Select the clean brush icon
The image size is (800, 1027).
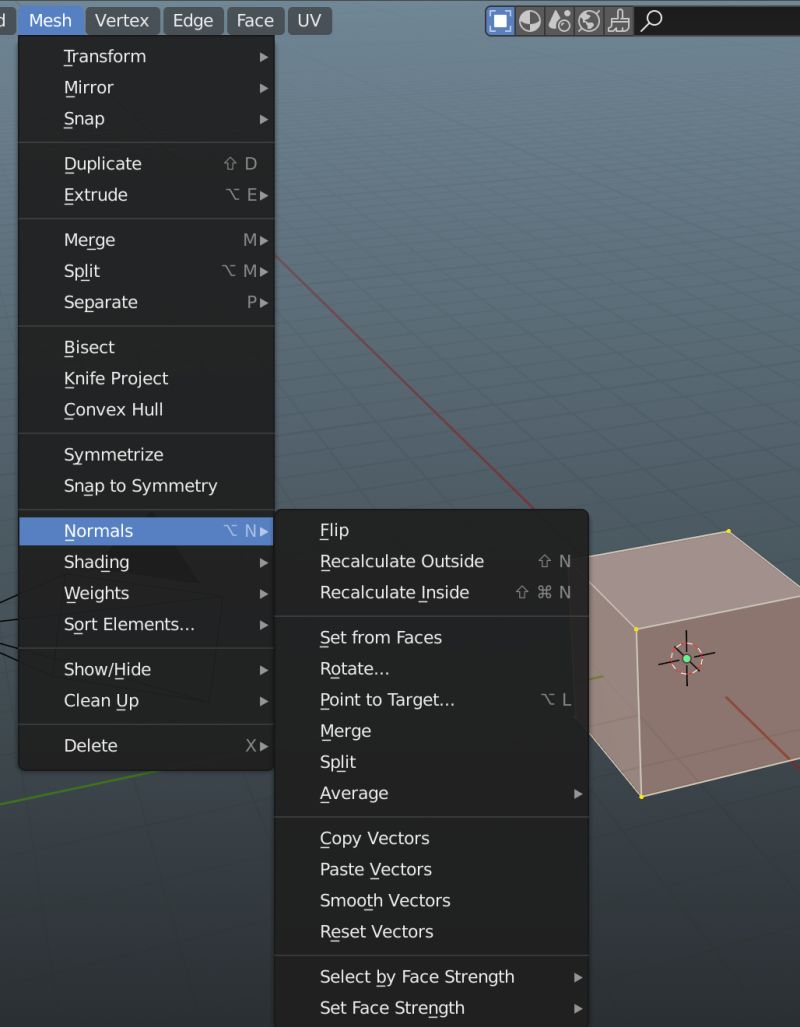click(618, 20)
